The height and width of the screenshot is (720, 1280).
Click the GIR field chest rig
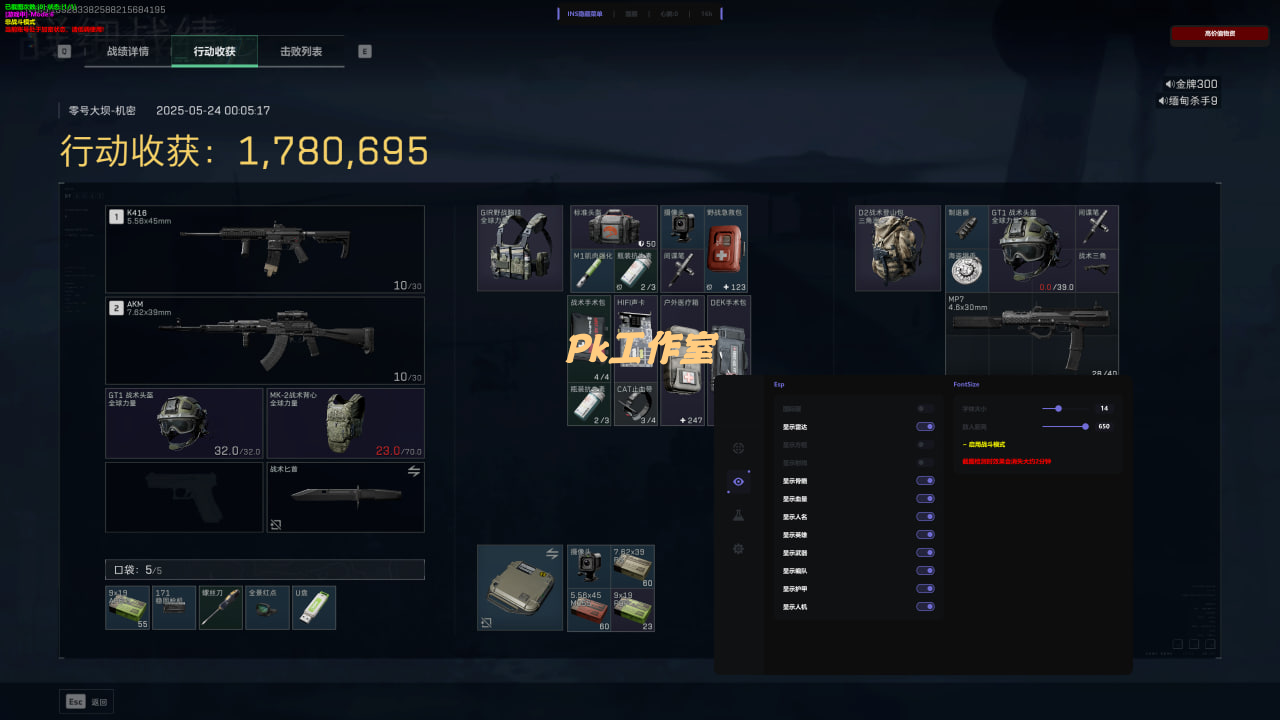point(520,248)
